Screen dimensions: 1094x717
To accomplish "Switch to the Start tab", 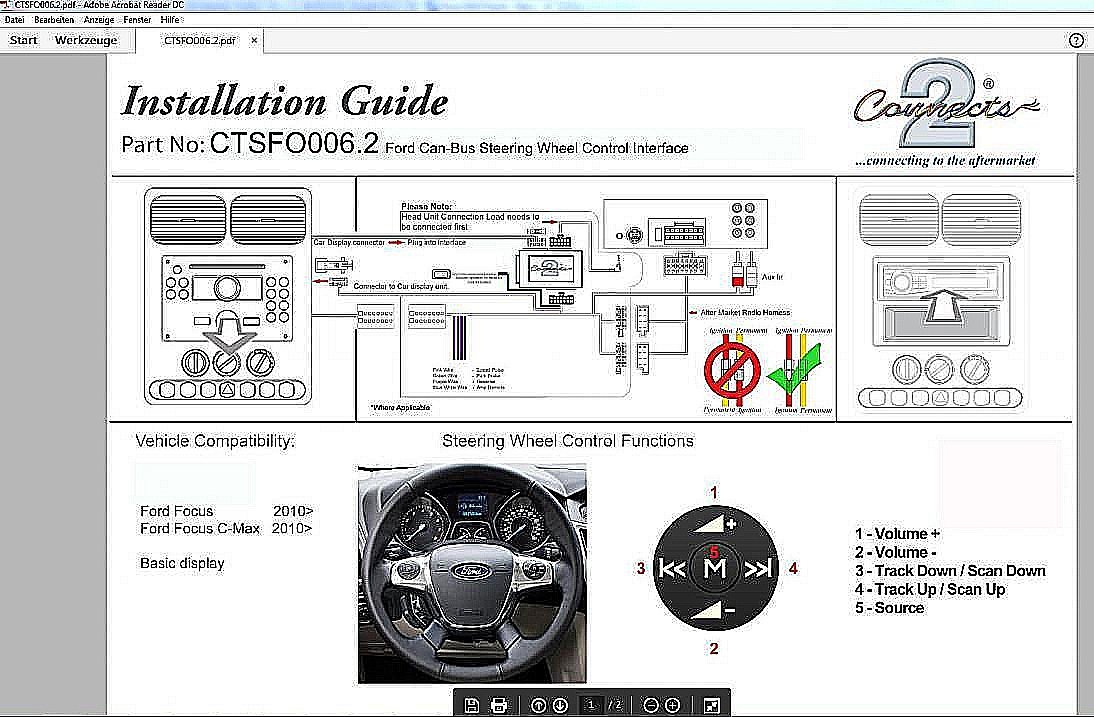I will pyautogui.click(x=23, y=40).
